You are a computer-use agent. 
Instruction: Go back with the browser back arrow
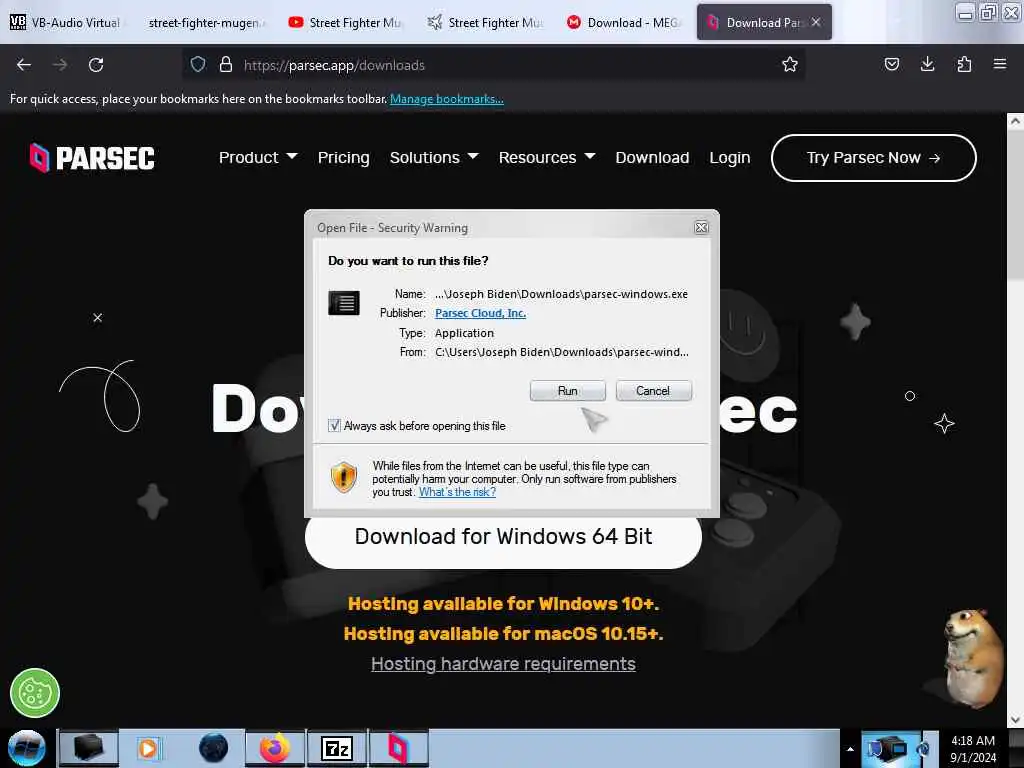click(24, 65)
